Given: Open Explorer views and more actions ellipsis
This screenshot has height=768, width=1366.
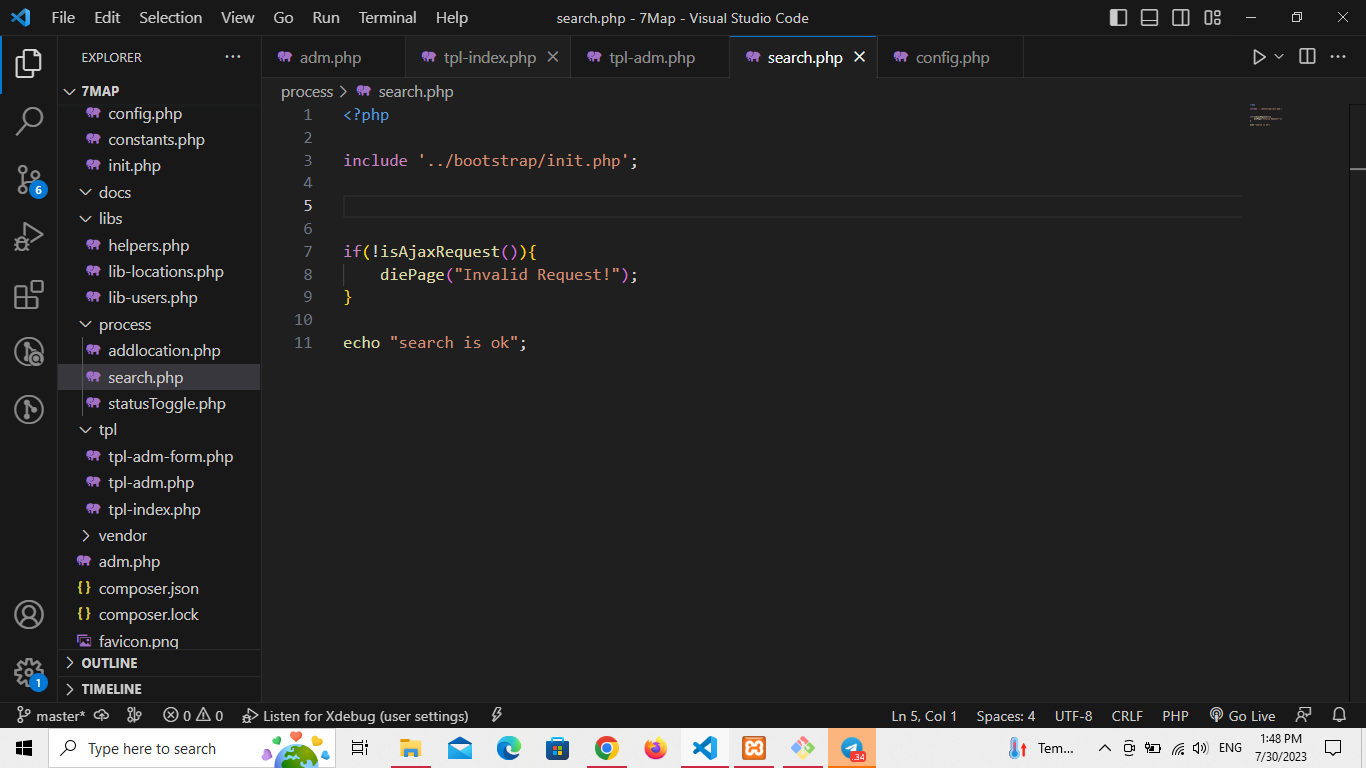Looking at the screenshot, I should 233,57.
